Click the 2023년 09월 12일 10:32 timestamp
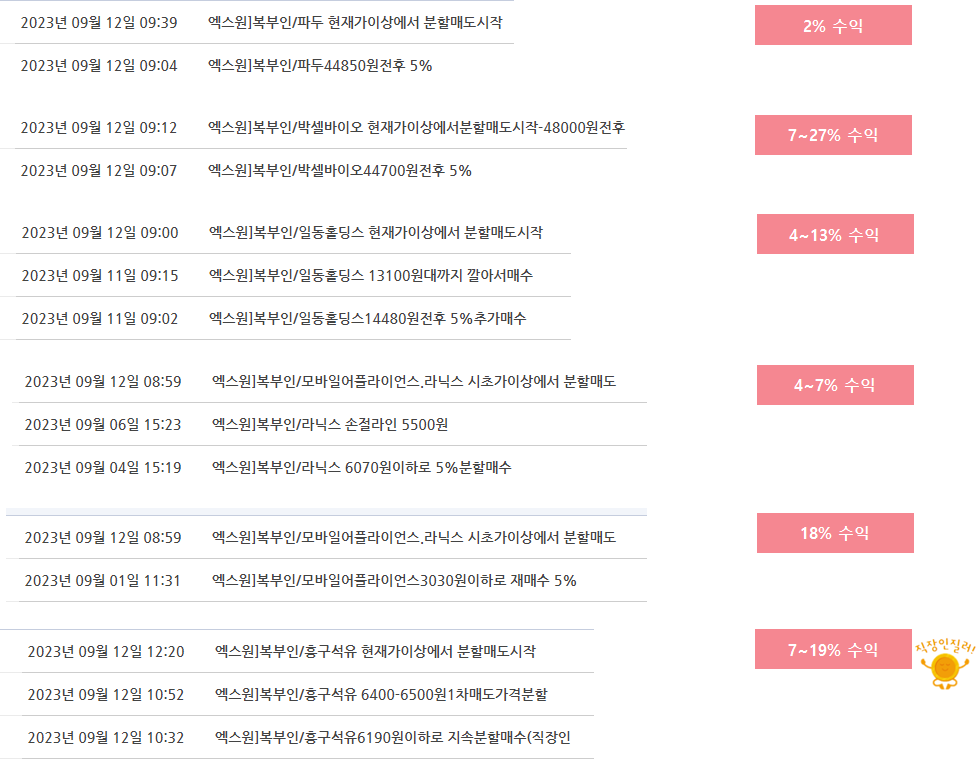 click(x=106, y=738)
